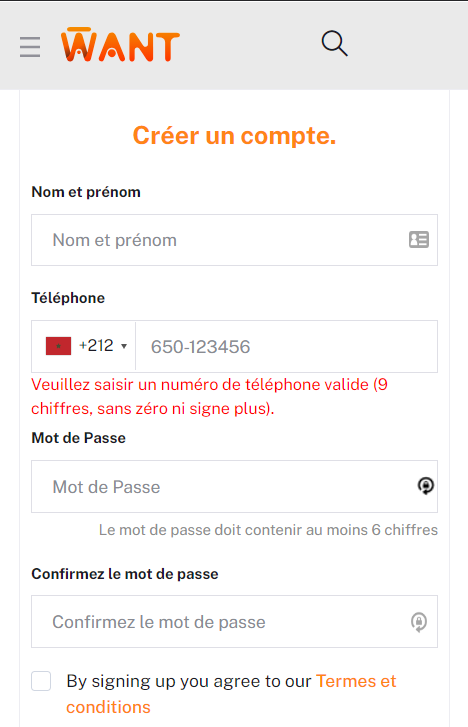Open the Termes et conditions link

231,694
